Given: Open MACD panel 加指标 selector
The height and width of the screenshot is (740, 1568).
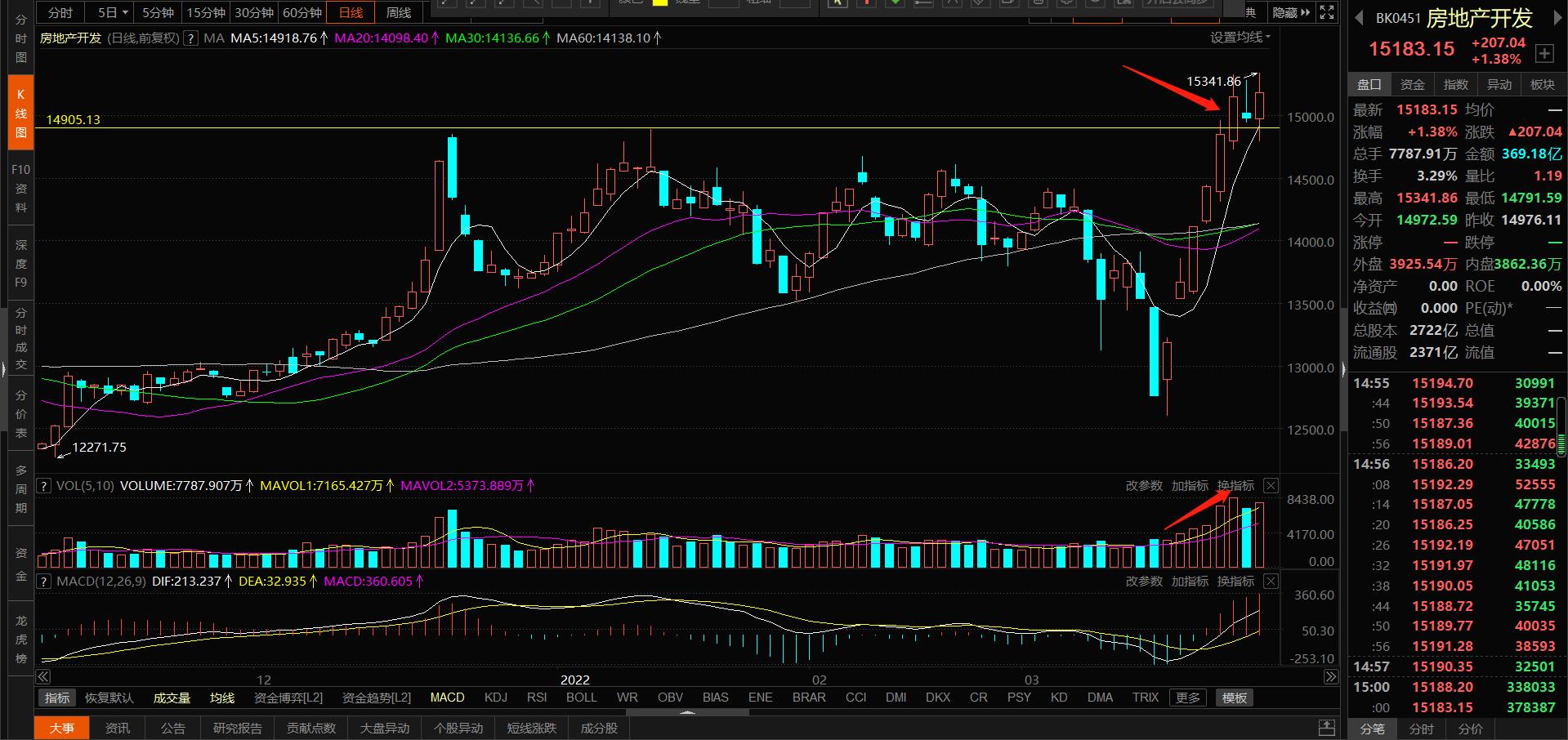Looking at the screenshot, I should click(x=1190, y=582).
